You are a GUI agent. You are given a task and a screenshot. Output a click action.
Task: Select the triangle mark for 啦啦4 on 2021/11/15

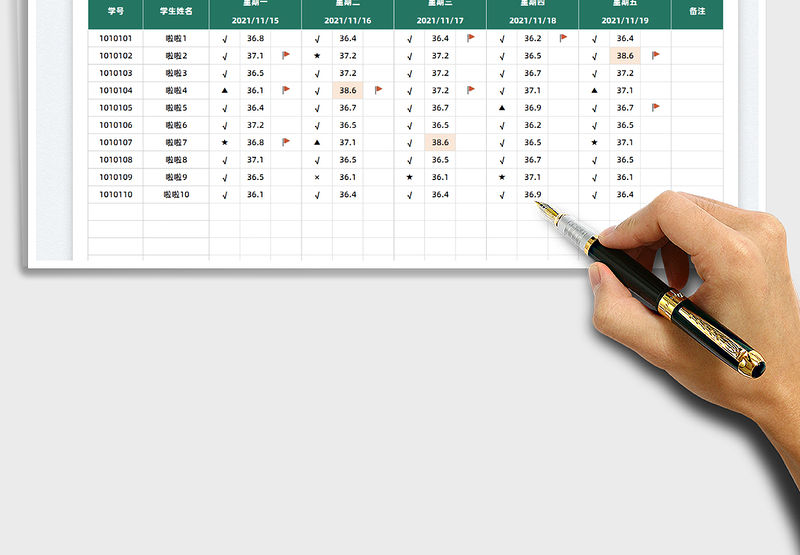click(224, 91)
